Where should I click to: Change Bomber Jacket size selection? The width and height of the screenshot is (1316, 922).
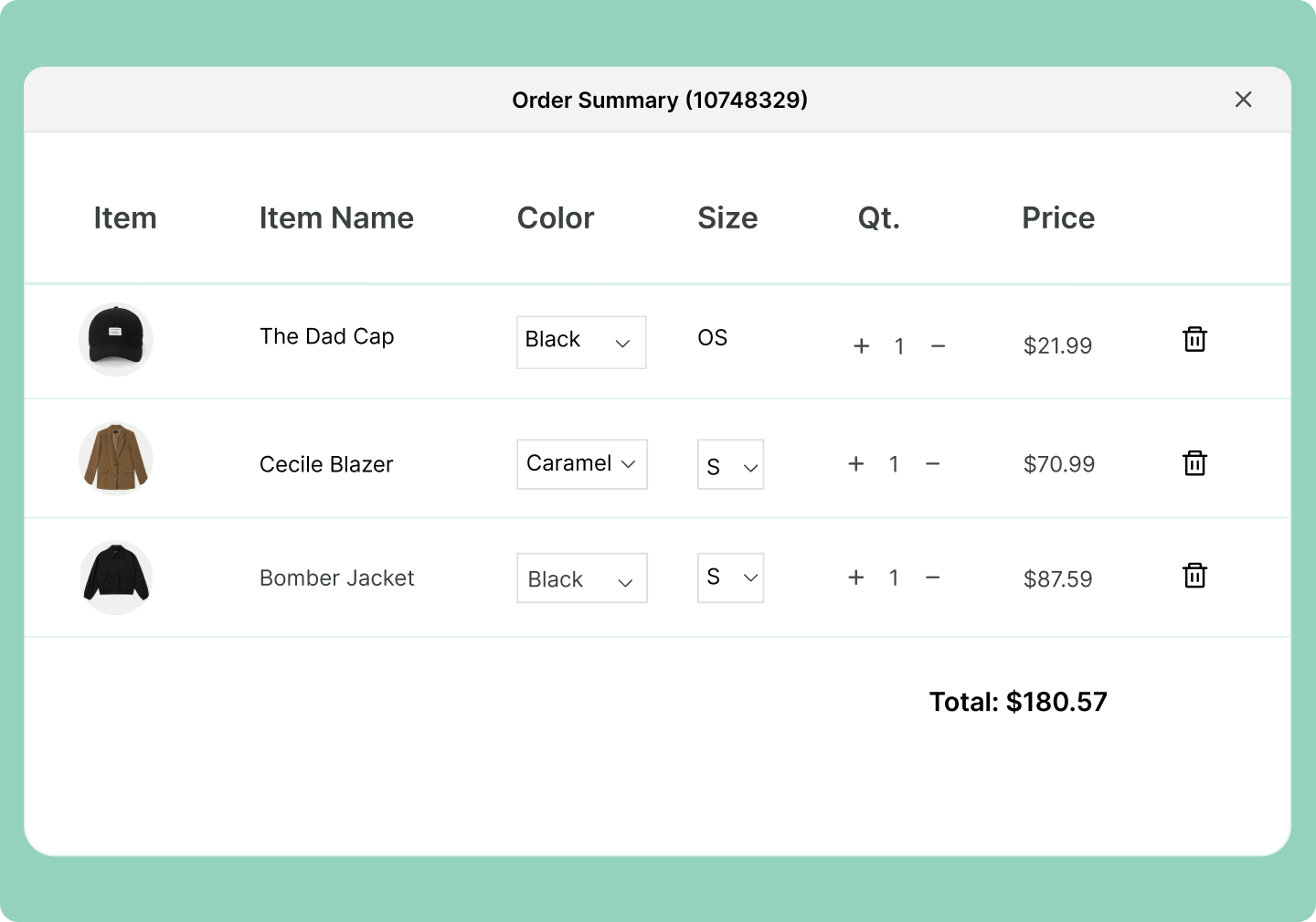click(x=730, y=578)
